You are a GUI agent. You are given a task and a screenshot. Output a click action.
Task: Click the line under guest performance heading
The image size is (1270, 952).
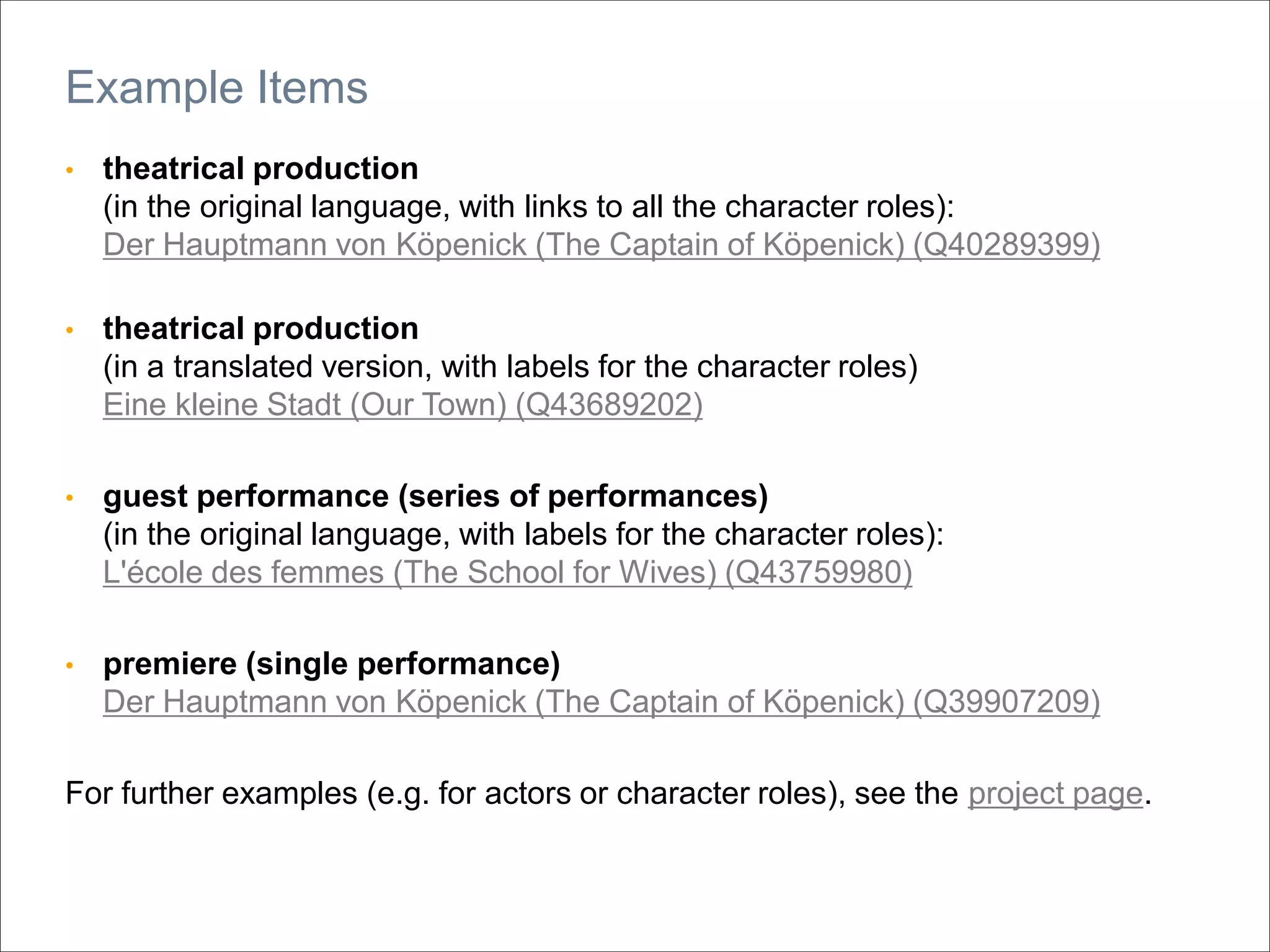click(x=523, y=534)
